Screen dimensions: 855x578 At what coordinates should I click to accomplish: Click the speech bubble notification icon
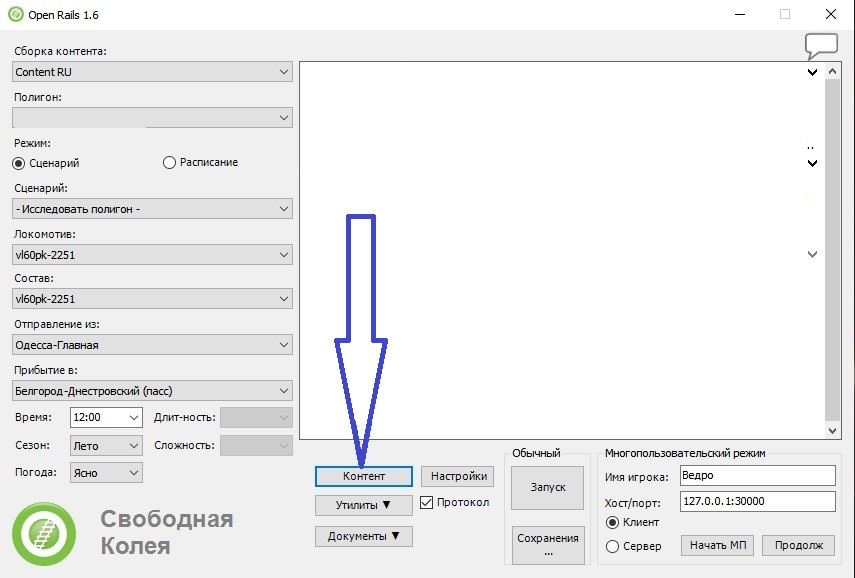click(x=820, y=46)
